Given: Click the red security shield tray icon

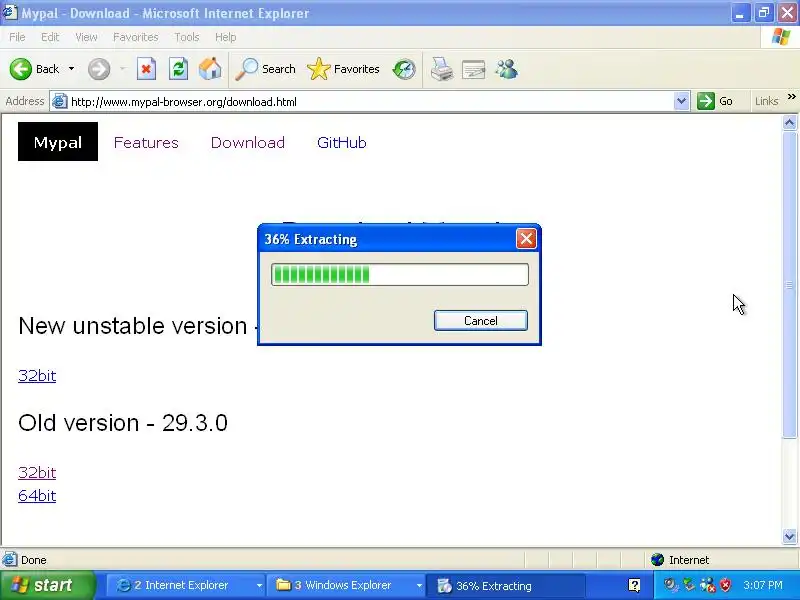Looking at the screenshot, I should pos(725,585).
